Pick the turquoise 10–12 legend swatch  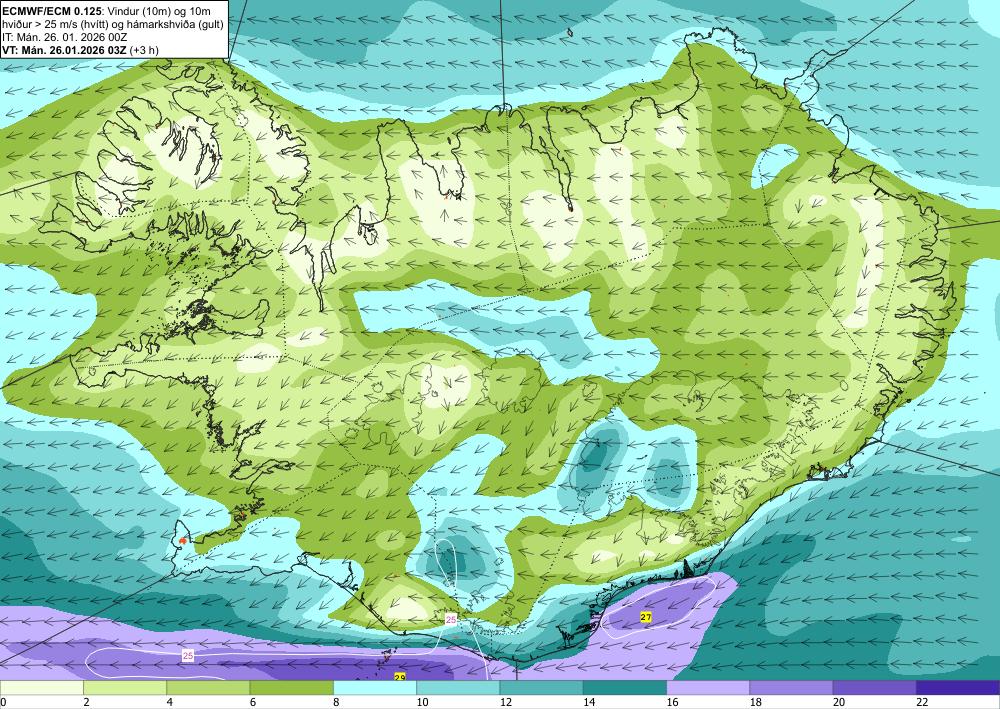[x=458, y=687]
